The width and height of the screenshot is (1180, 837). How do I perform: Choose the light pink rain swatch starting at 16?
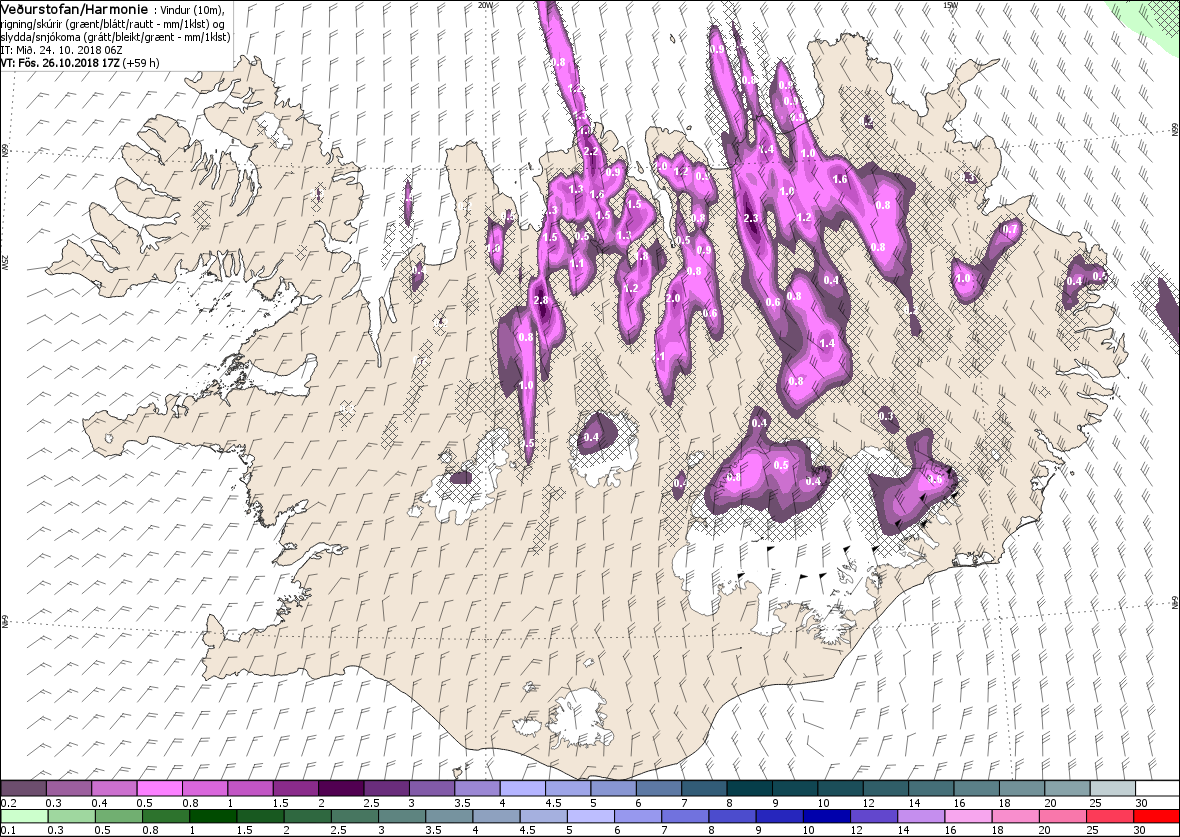(x=968, y=817)
